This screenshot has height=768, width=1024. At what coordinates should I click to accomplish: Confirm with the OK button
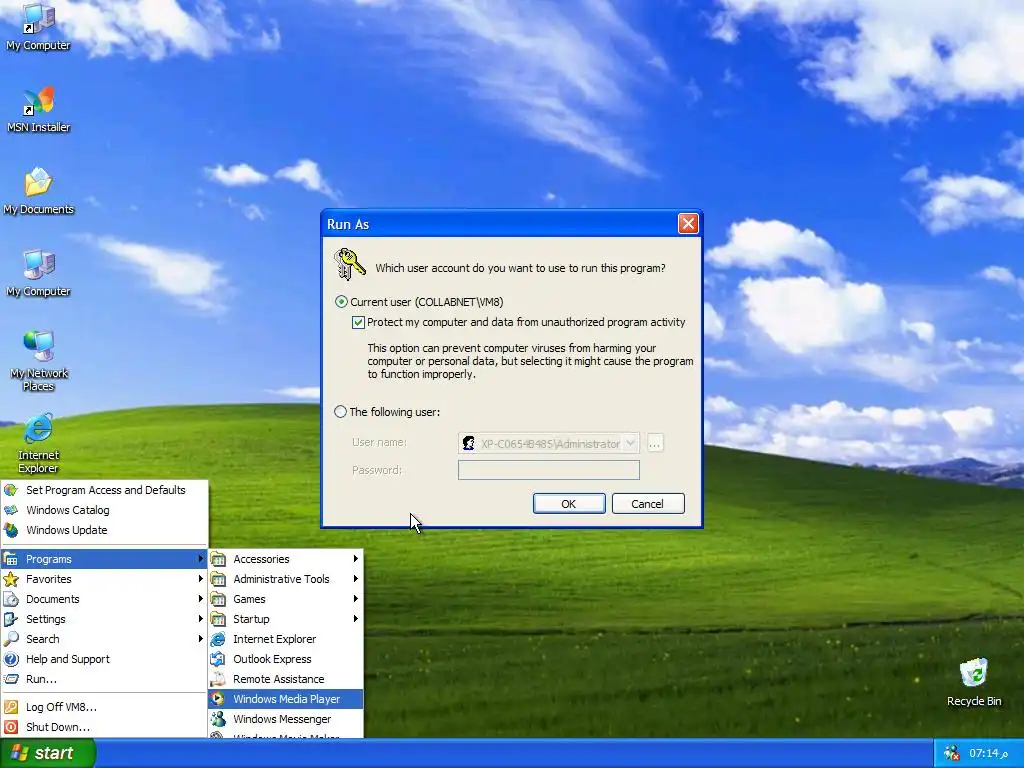tap(569, 504)
